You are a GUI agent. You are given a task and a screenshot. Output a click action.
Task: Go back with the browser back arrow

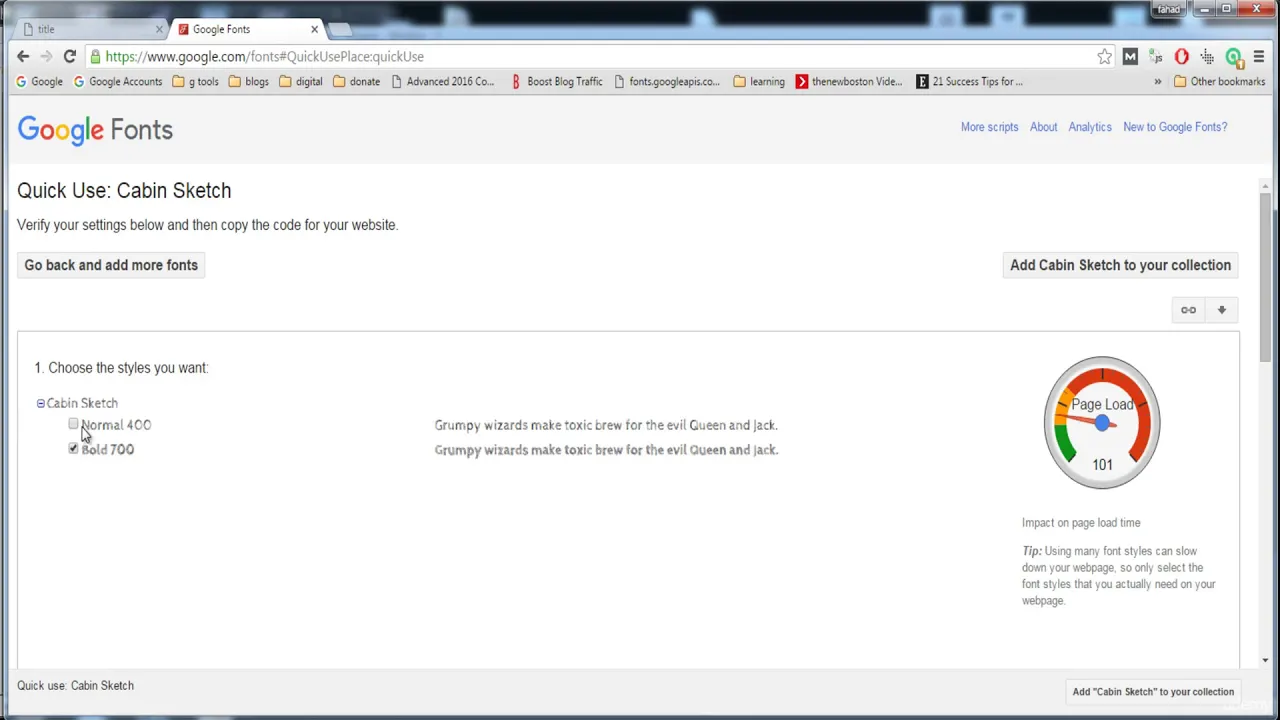tap(23, 57)
